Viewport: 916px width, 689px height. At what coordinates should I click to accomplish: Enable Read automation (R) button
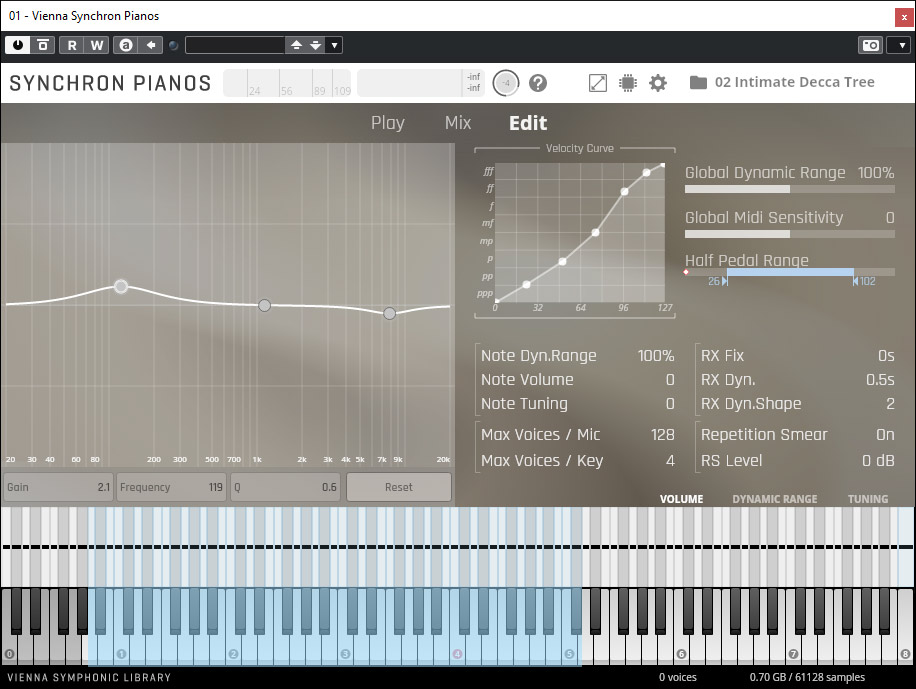(72, 45)
